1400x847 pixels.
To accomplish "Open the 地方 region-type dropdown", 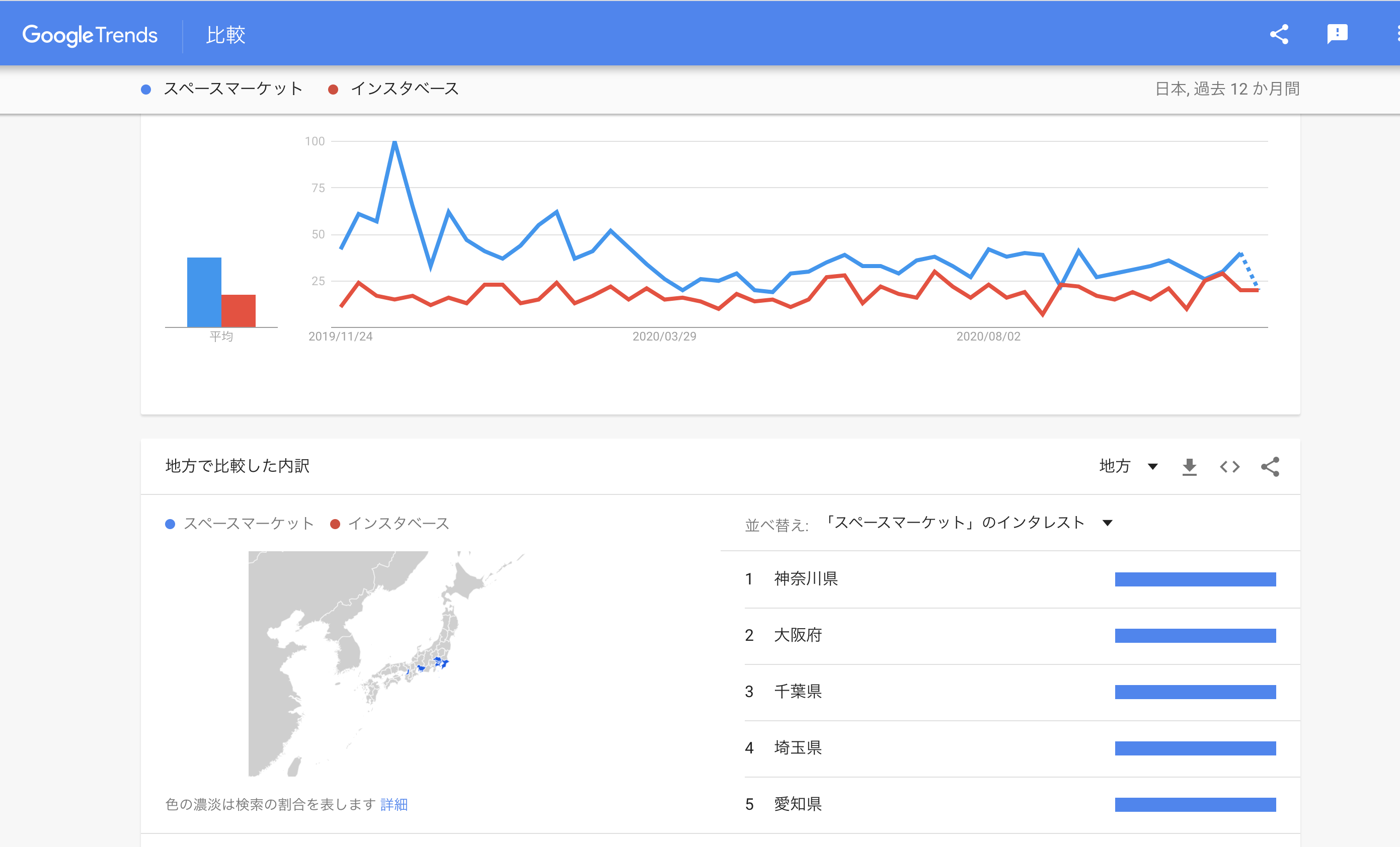I will [1128, 467].
